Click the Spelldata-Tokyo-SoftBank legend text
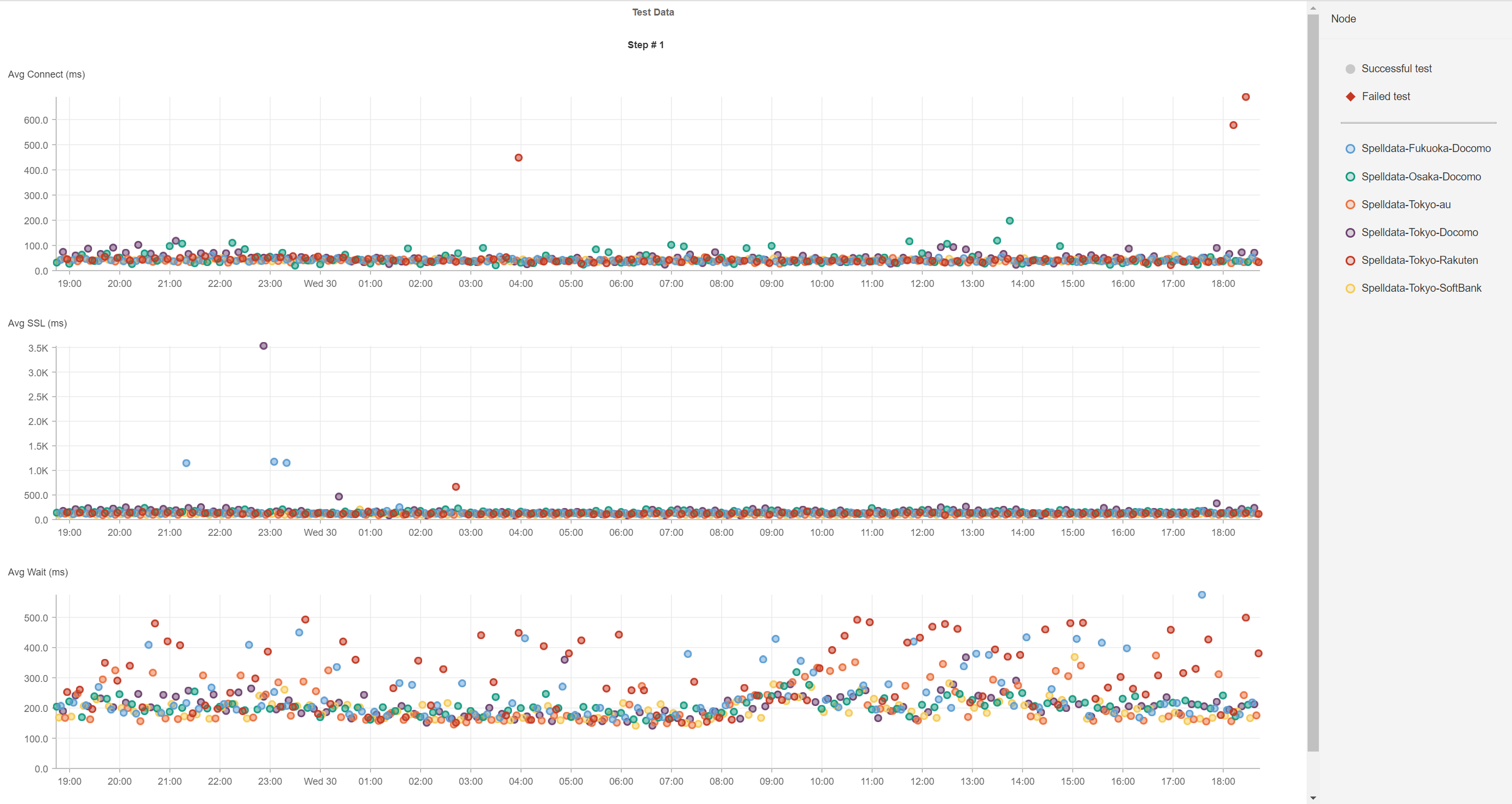The width and height of the screenshot is (1512, 804). (x=1421, y=289)
